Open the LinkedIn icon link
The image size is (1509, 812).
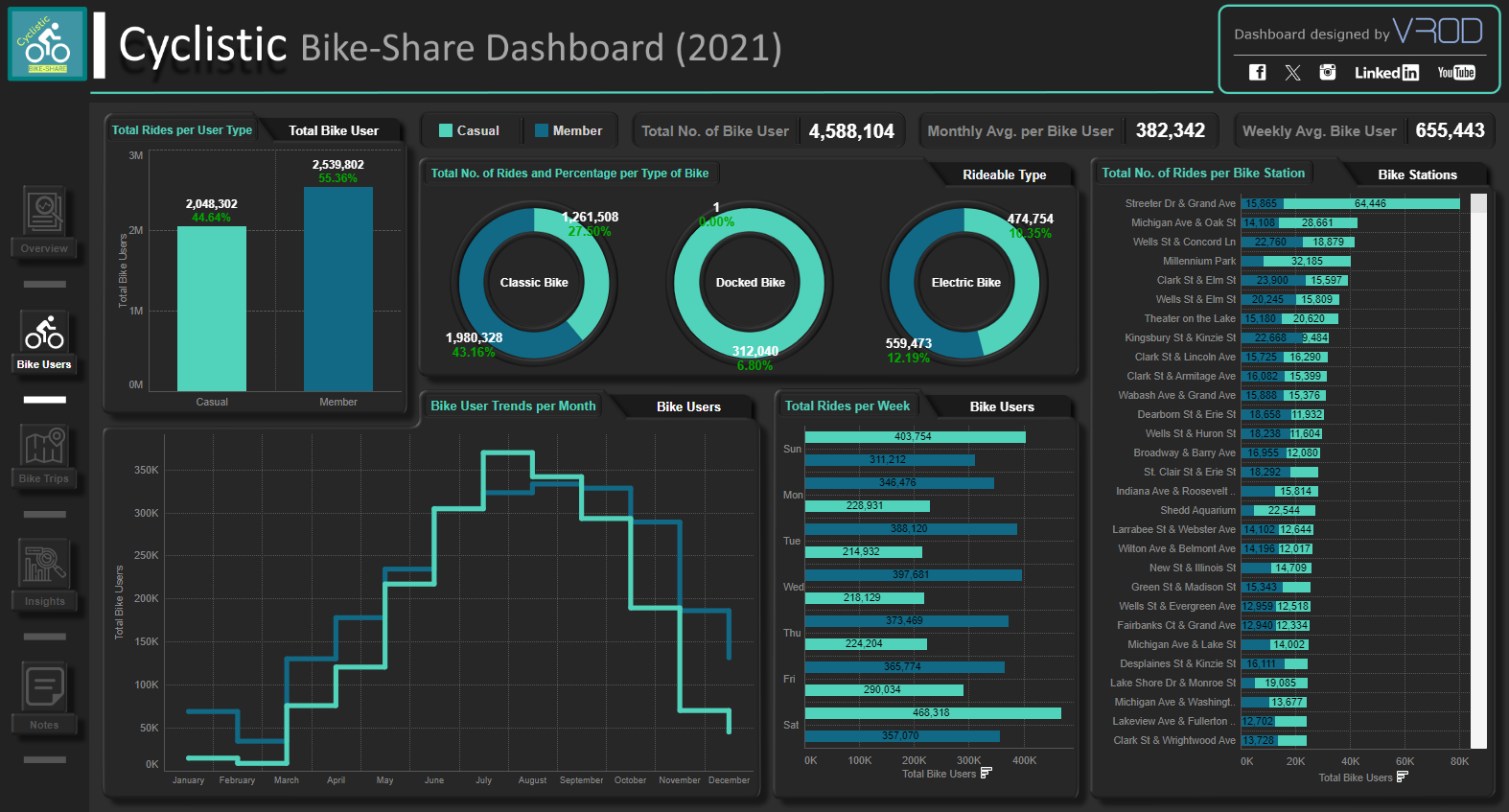[1386, 73]
